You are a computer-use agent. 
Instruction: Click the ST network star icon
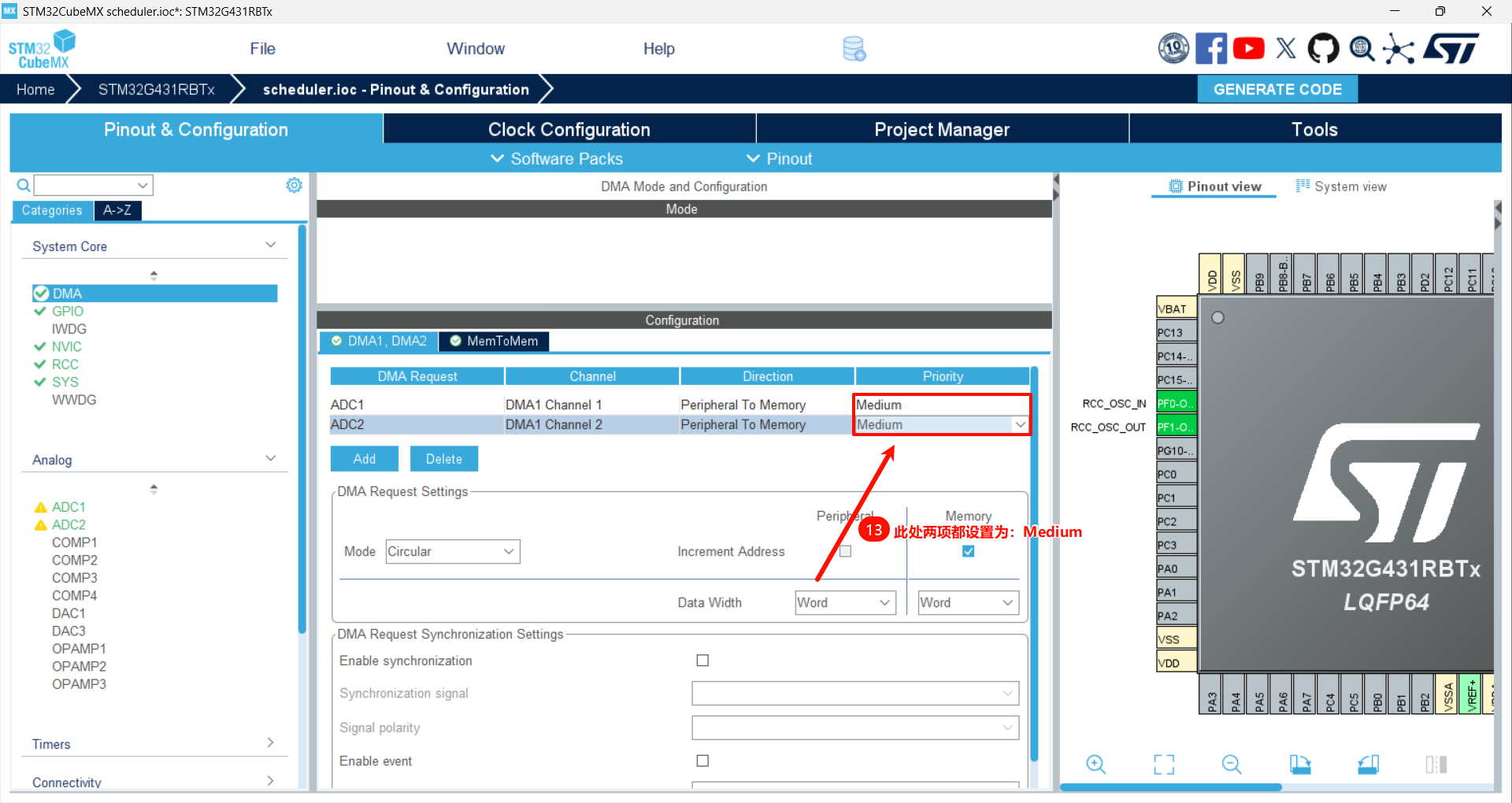[x=1399, y=49]
